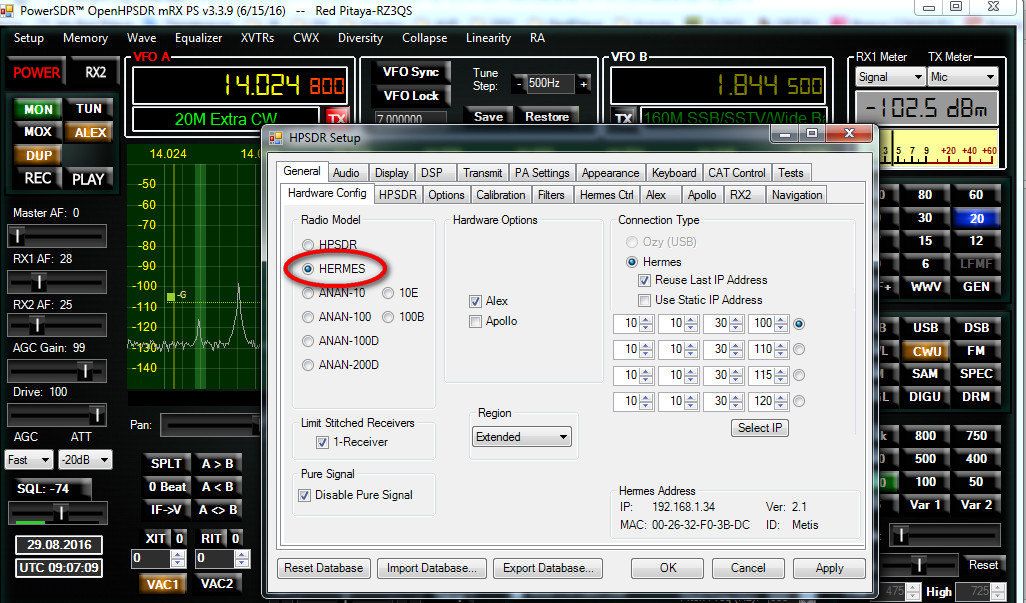Toggle the VAC1 button
Viewport: 1026px width, 603px height.
click(162, 584)
